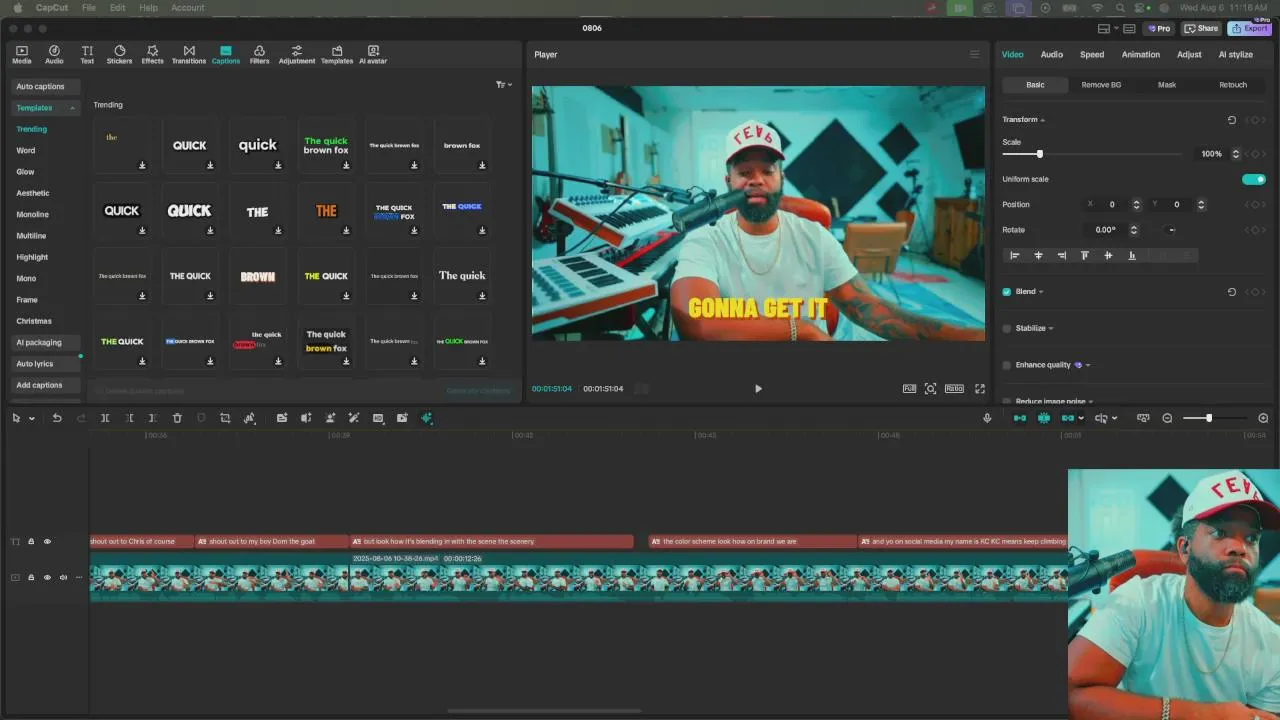Viewport: 1280px width, 720px height.
Task: Open the Filters panel
Action: coord(259,55)
